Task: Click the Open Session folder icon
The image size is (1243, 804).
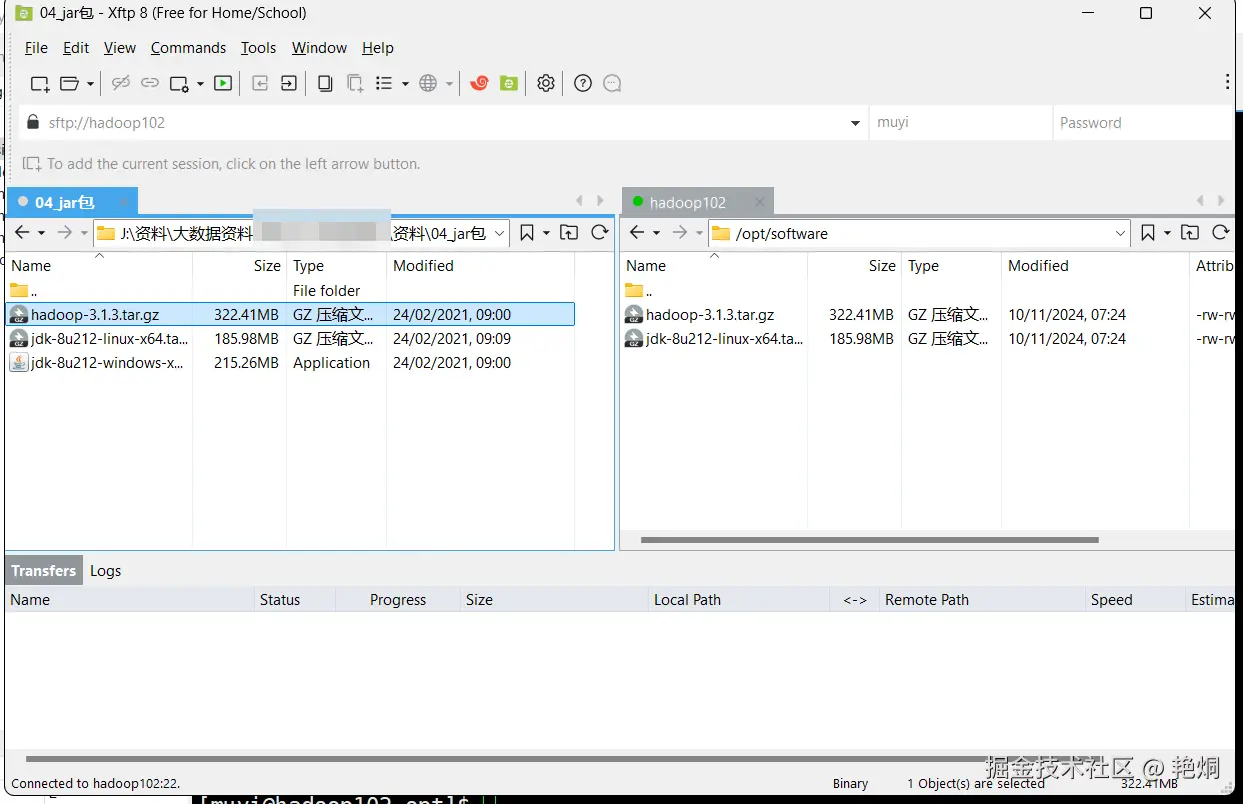Action: pyautogui.click(x=69, y=84)
